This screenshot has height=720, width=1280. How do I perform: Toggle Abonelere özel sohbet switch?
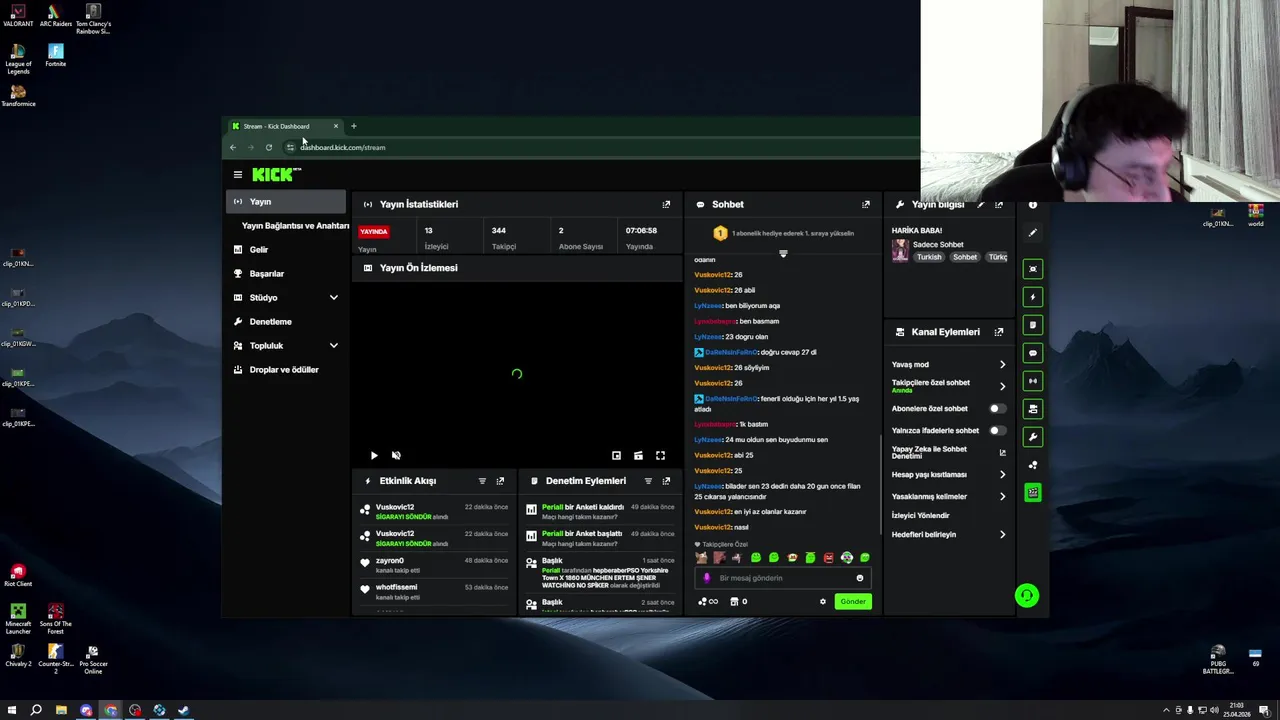click(x=997, y=409)
